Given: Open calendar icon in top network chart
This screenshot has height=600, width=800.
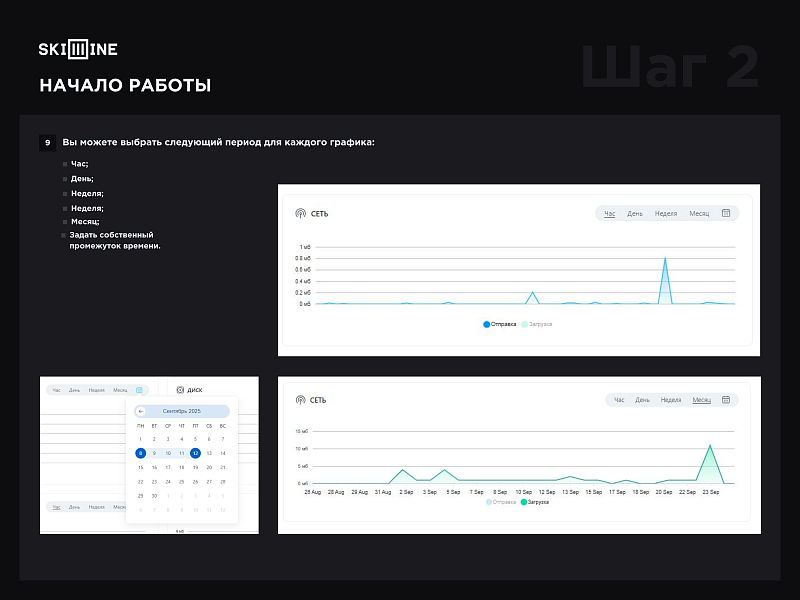Looking at the screenshot, I should click(x=727, y=213).
